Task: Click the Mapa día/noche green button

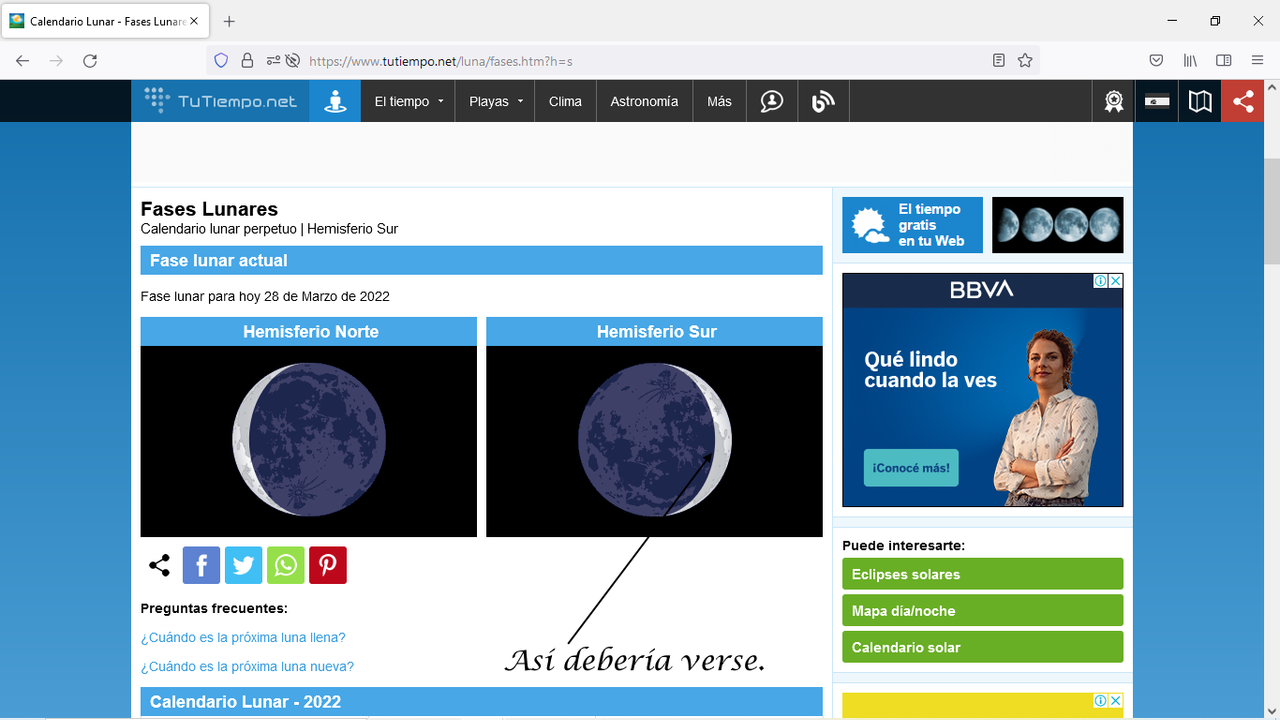Action: coord(982,610)
